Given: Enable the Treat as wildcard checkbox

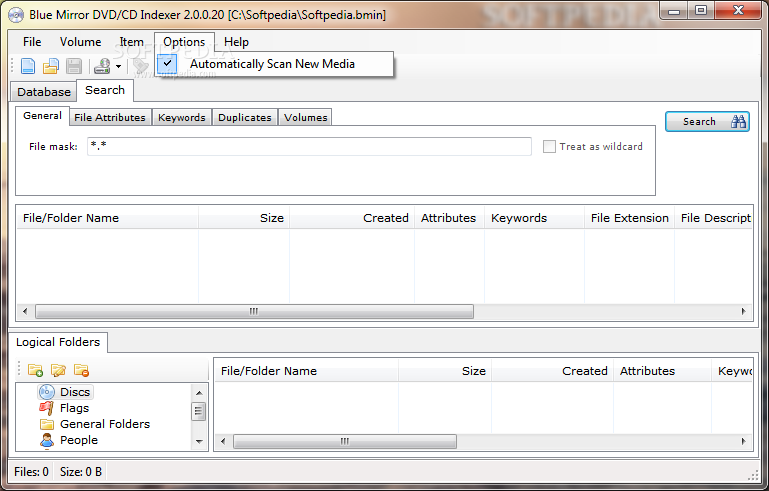Looking at the screenshot, I should (549, 147).
